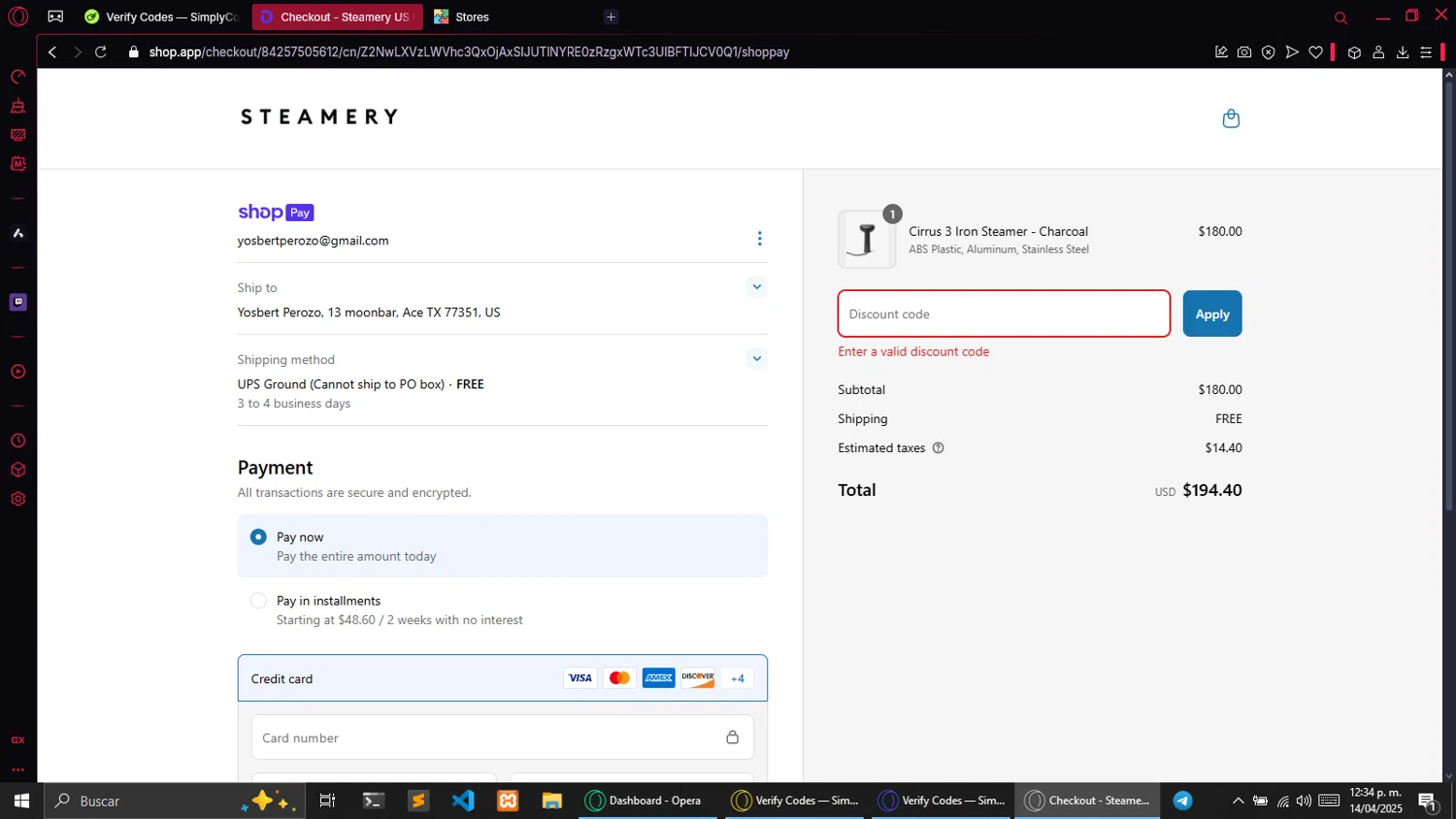The image size is (1456, 819).
Task: Expand the Ship to section
Action: coord(757,286)
